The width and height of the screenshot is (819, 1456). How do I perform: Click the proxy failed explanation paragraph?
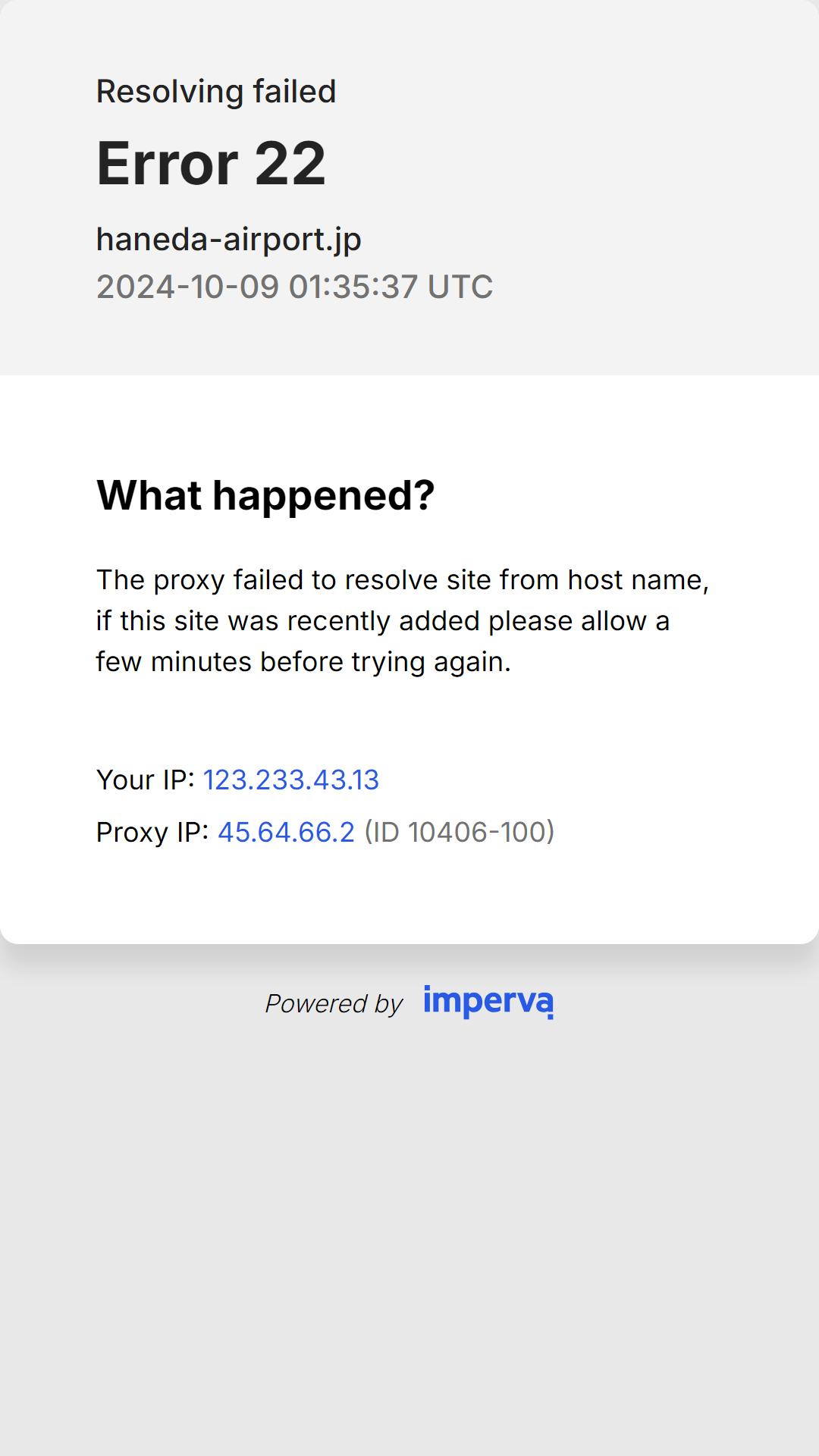(402, 620)
